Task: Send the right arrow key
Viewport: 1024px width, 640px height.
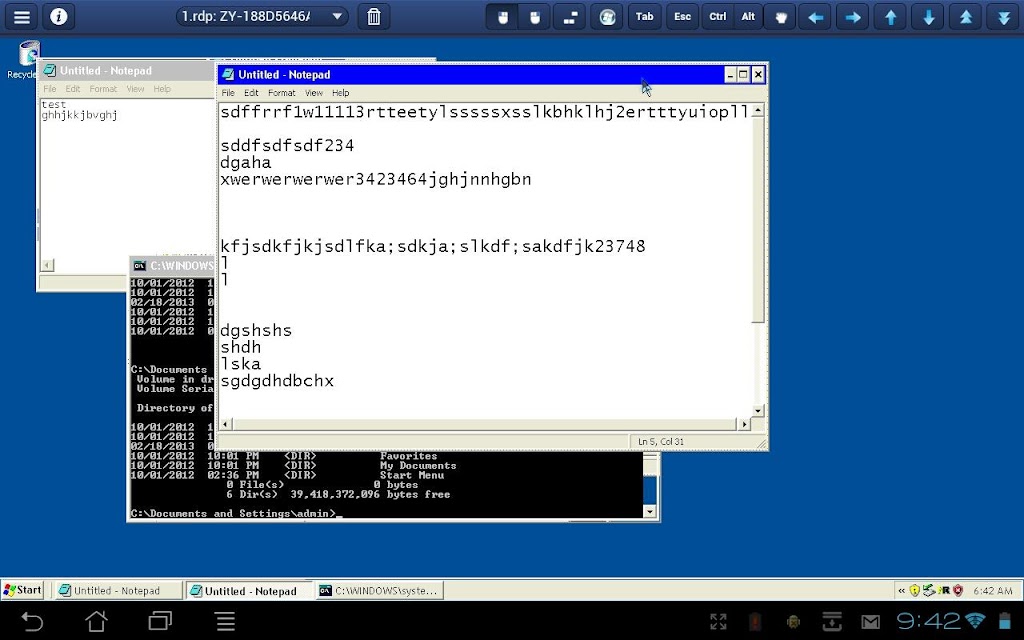Action: [853, 17]
